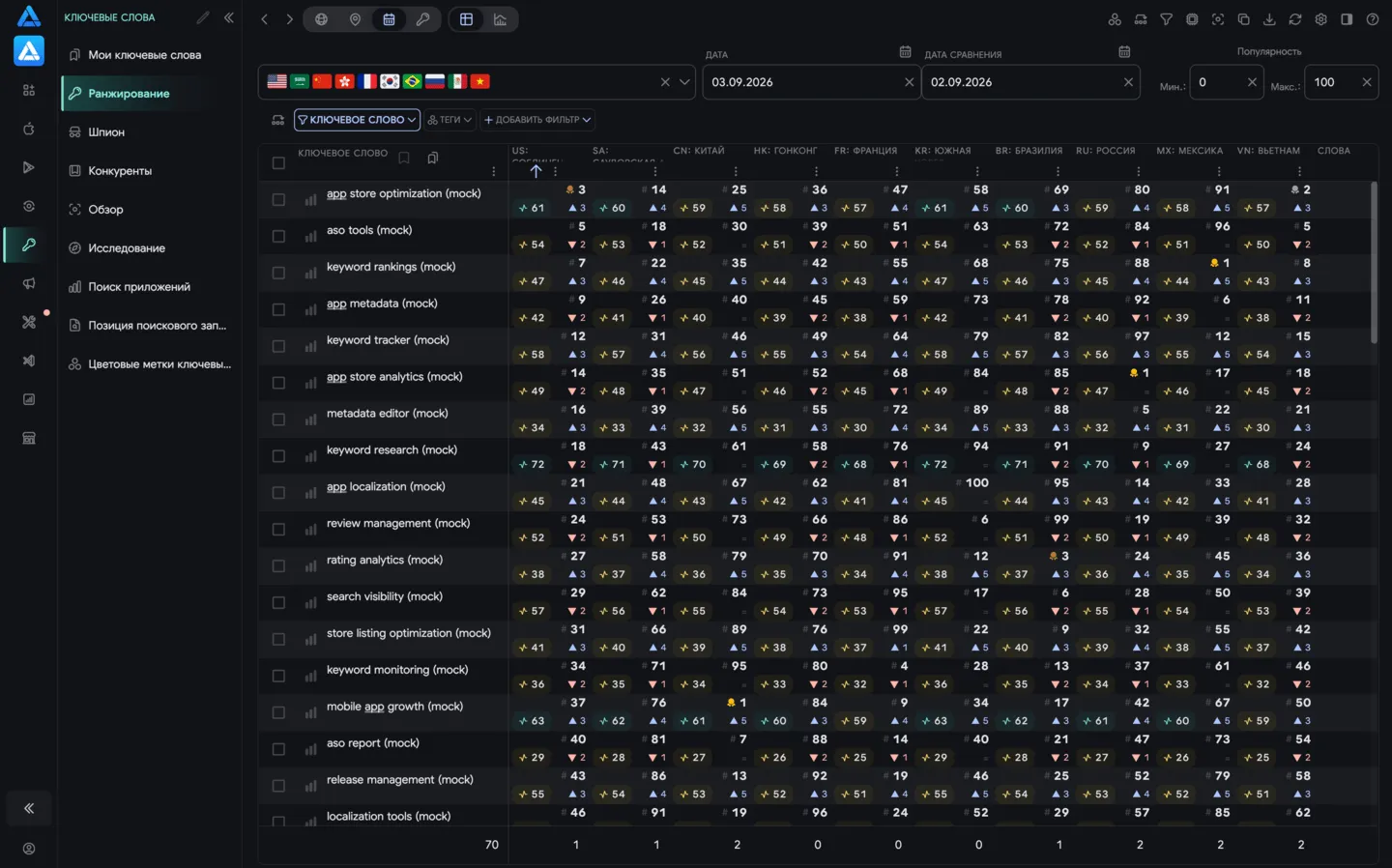Viewport: 1392px width, 868px height.
Task: Open help question mark icon
Action: pos(1372,19)
